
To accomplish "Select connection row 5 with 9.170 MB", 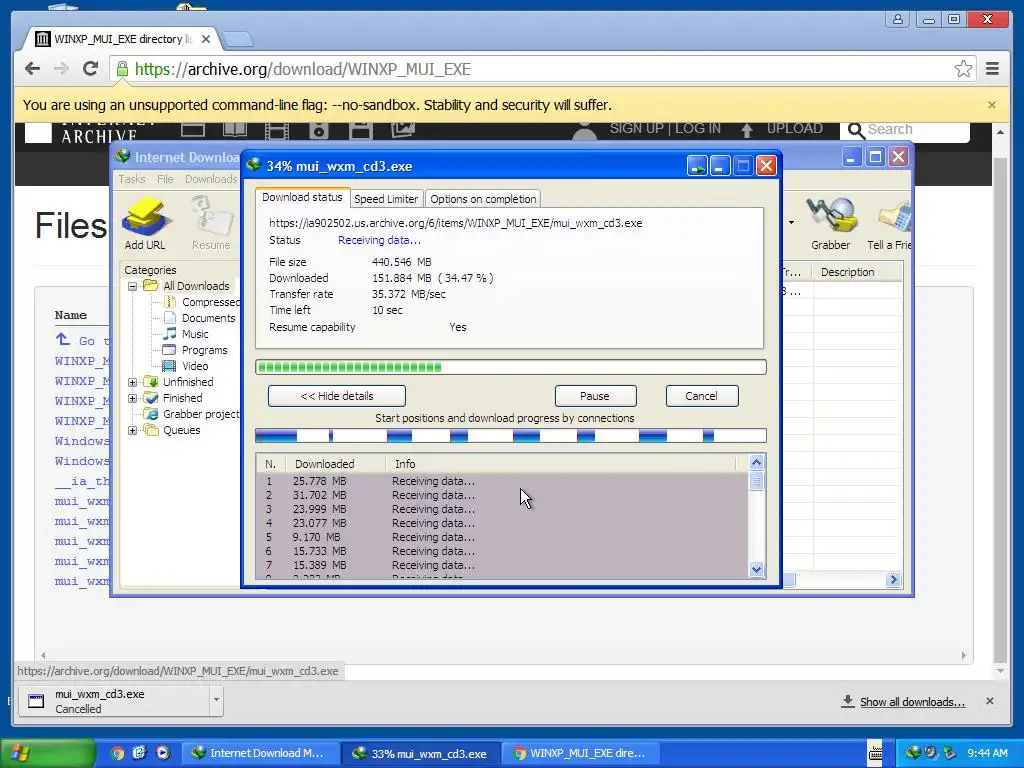I will point(502,537).
